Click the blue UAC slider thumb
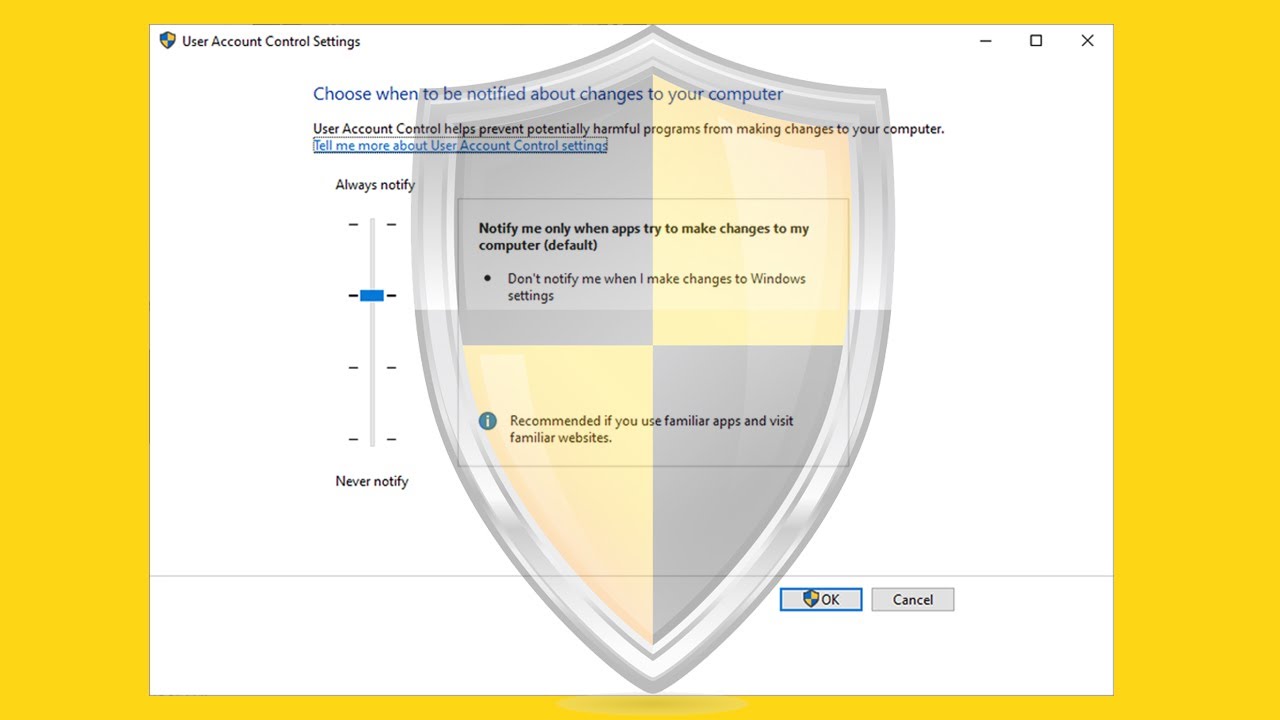Viewport: 1280px width, 720px height. (372, 295)
